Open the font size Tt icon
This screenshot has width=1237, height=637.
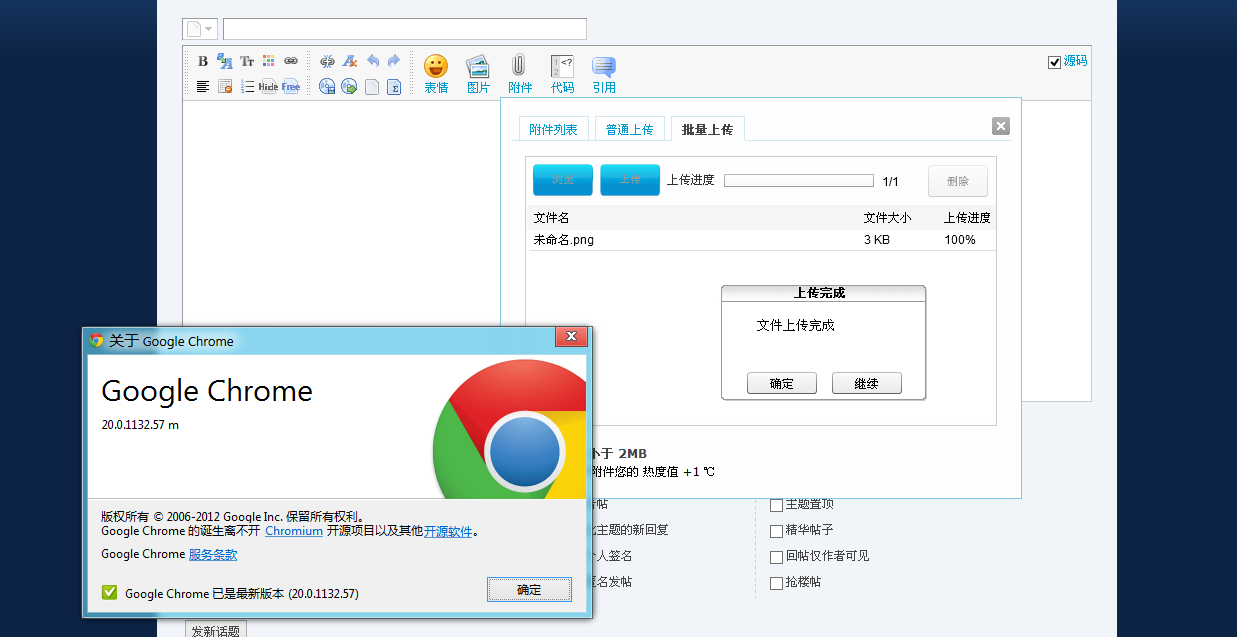247,61
